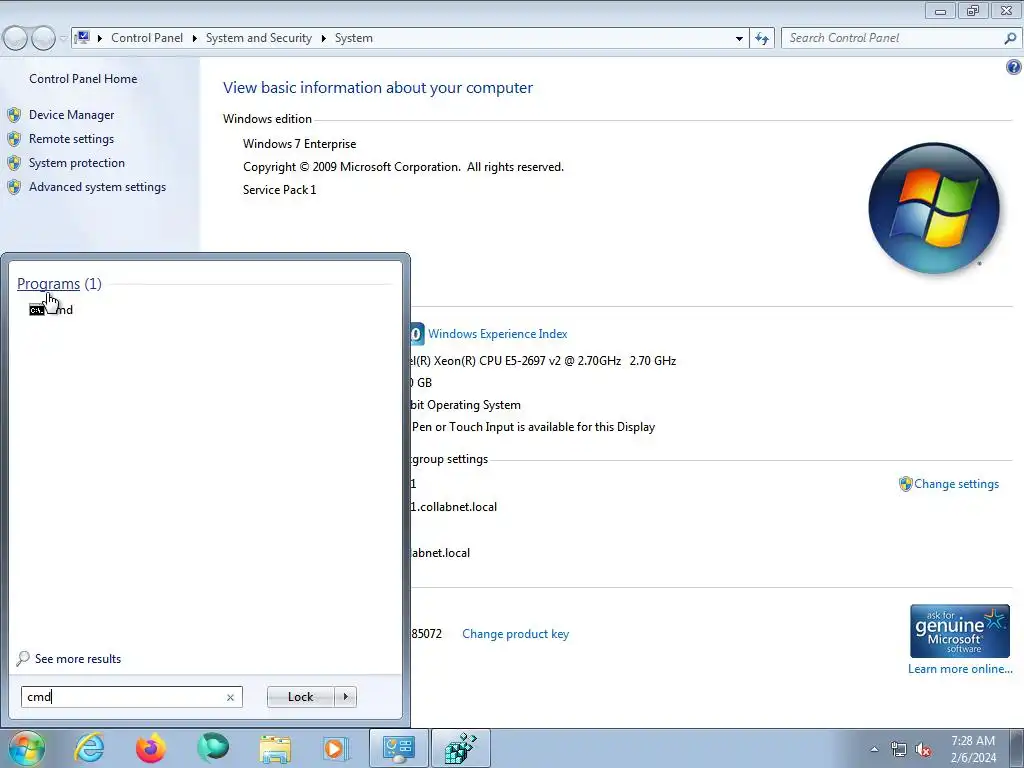Launch Internet Explorer from the taskbar
The image size is (1024, 768).
(89, 748)
